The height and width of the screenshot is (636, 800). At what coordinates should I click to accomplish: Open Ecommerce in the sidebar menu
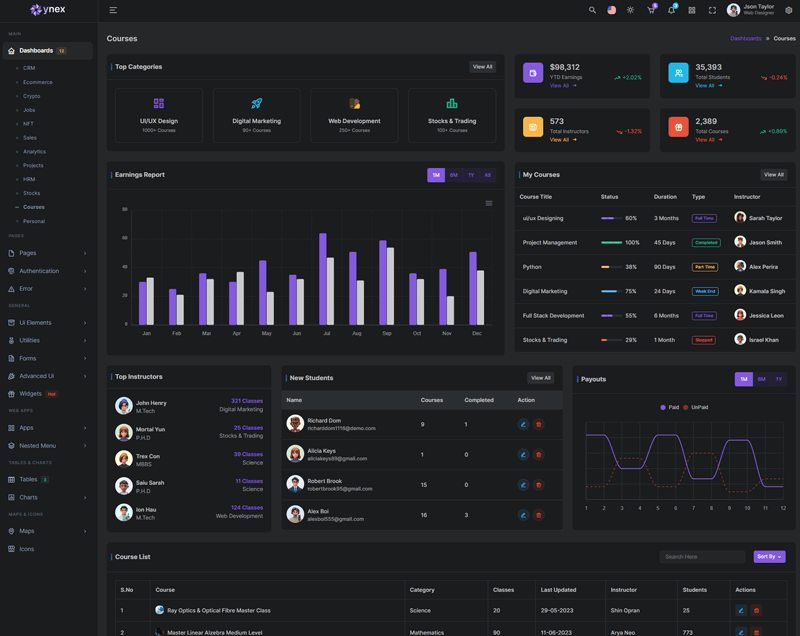click(x=38, y=82)
